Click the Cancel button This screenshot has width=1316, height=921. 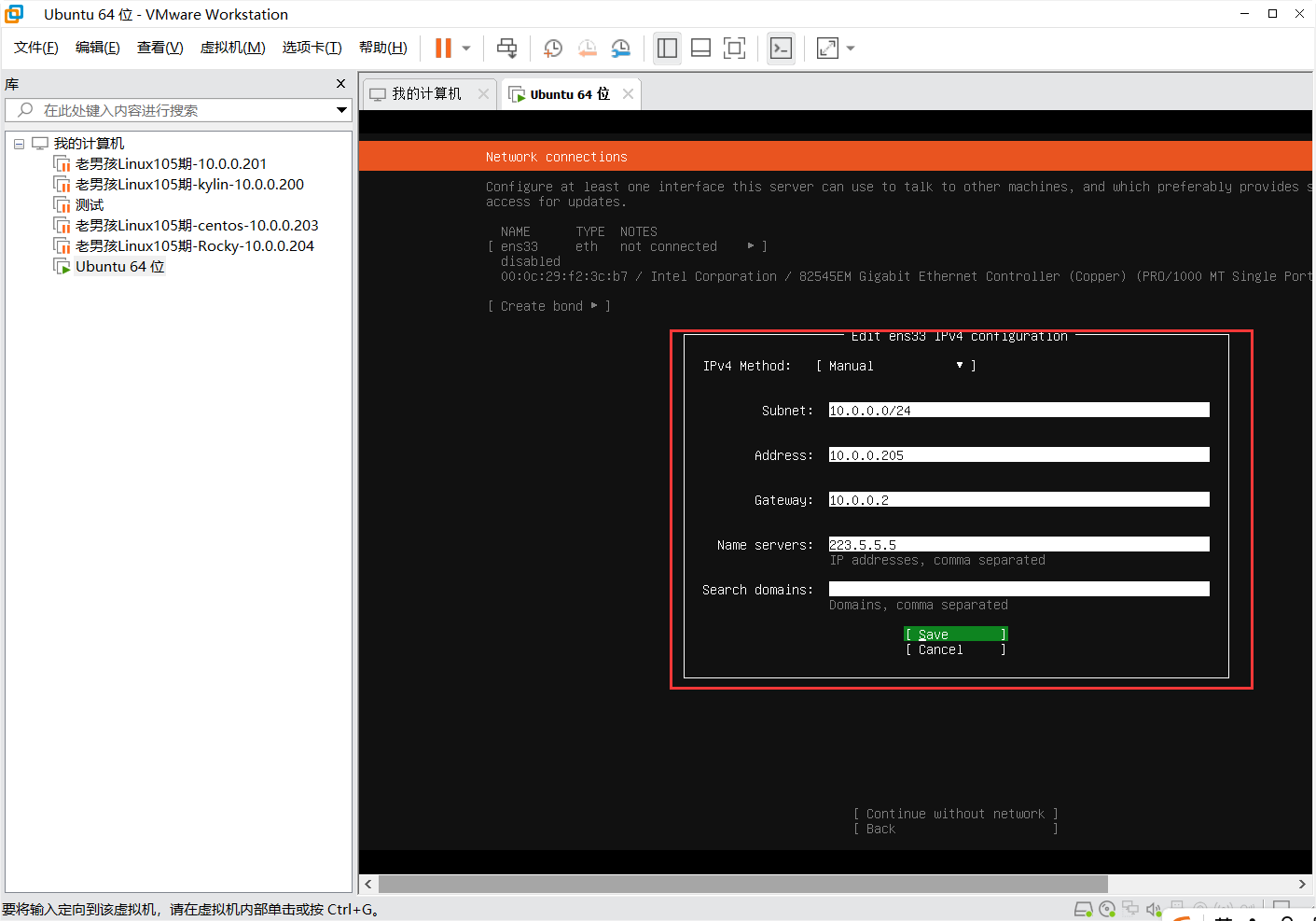tap(956, 649)
